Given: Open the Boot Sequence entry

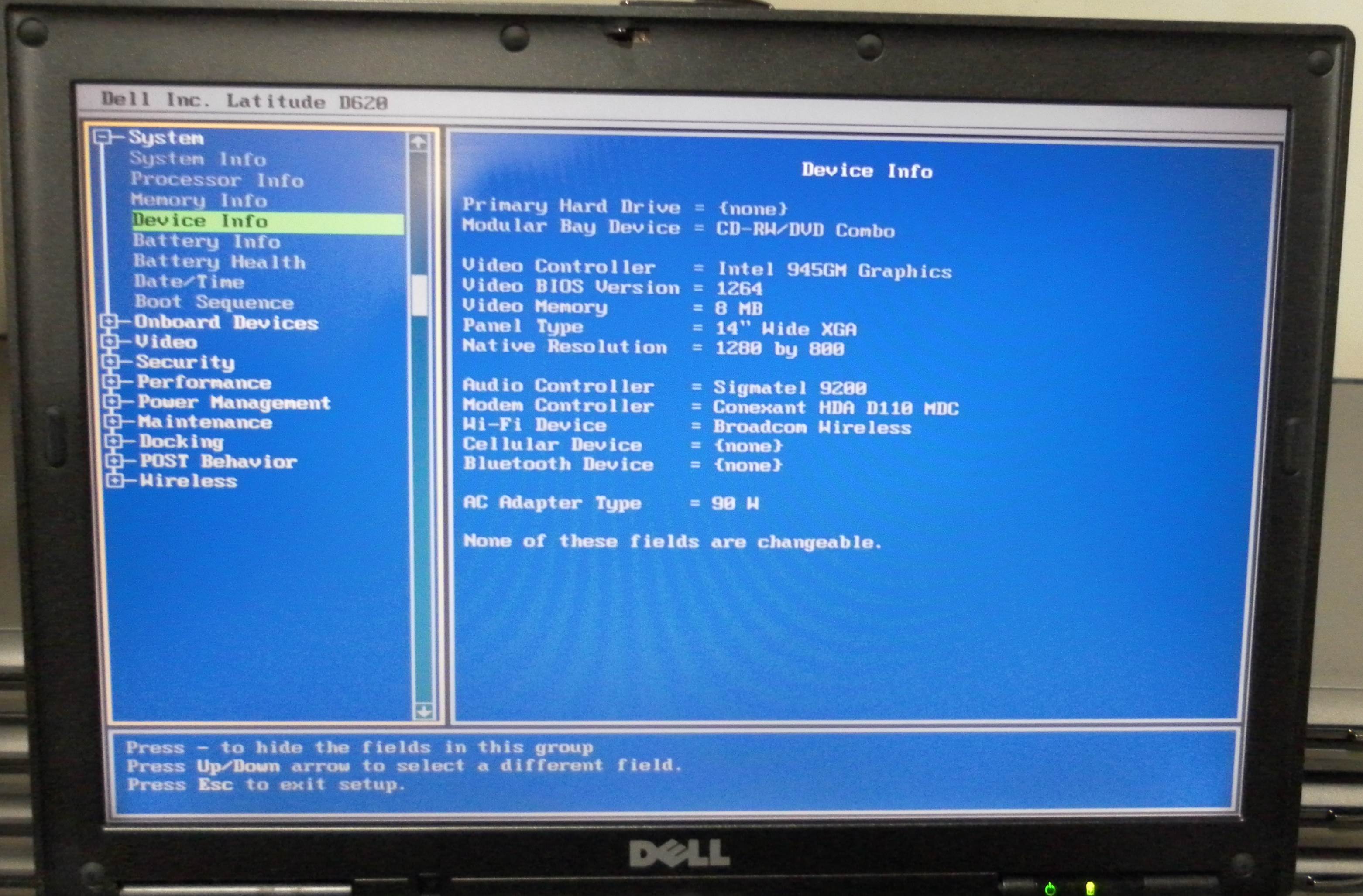Looking at the screenshot, I should (214, 302).
